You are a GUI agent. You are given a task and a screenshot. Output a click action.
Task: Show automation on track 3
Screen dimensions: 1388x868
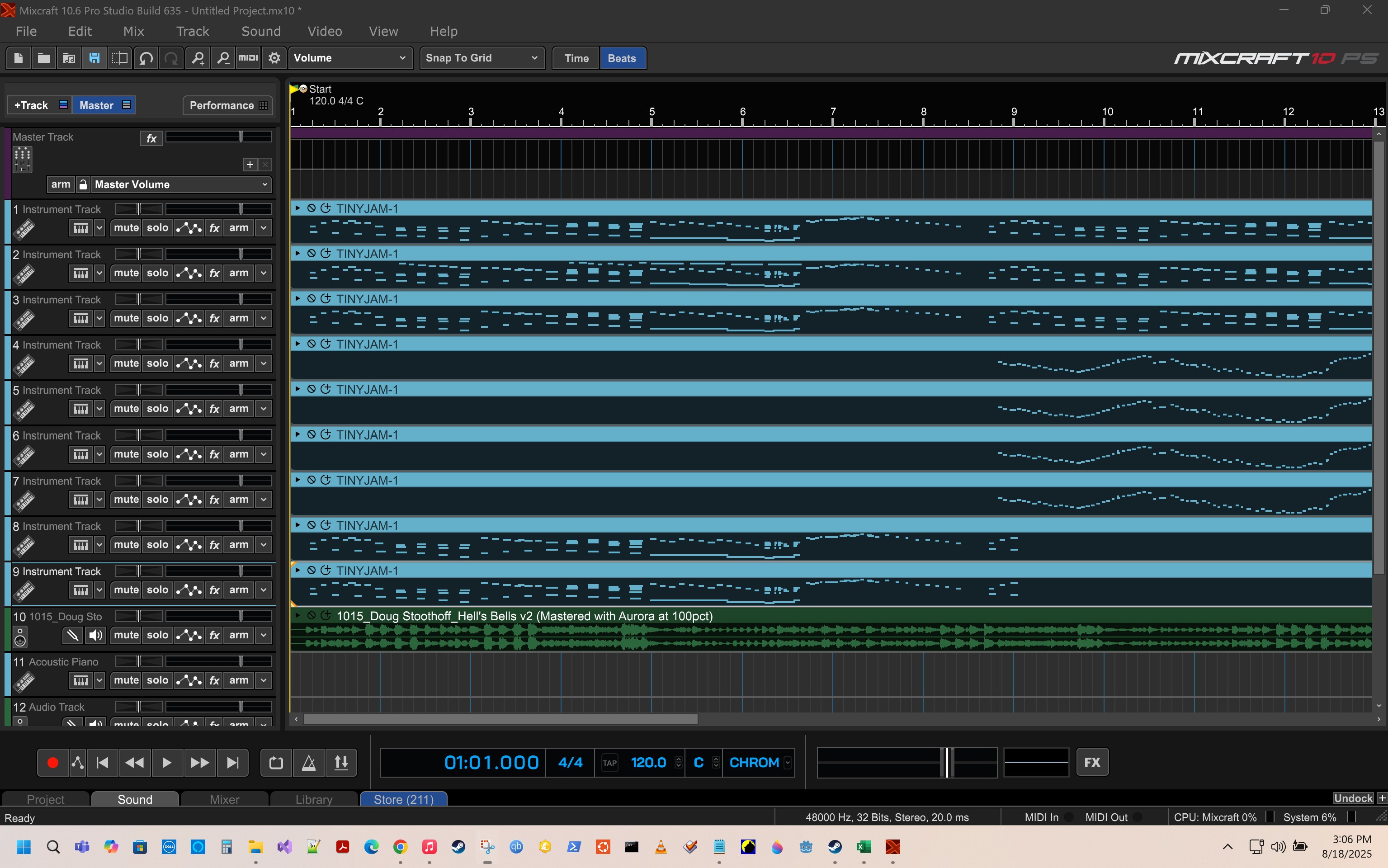coord(189,318)
